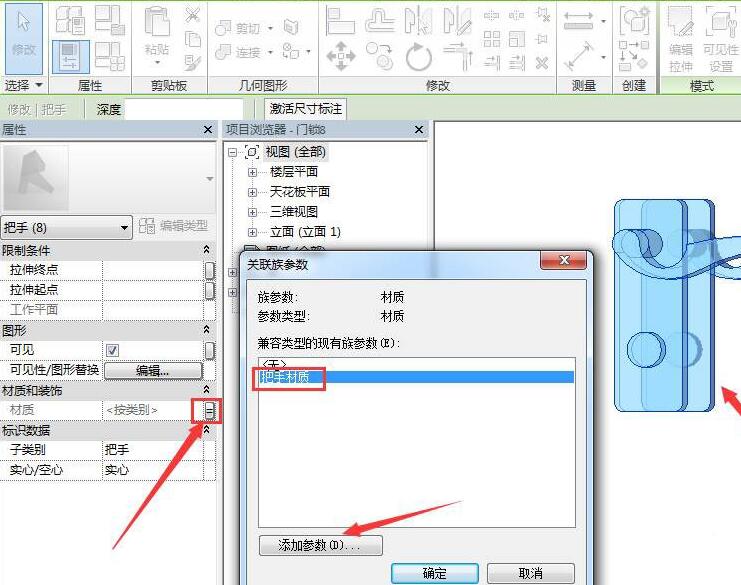Image resolution: width=741 pixels, height=585 pixels.
Task: Click into the 深度 input field
Action: tap(183, 109)
